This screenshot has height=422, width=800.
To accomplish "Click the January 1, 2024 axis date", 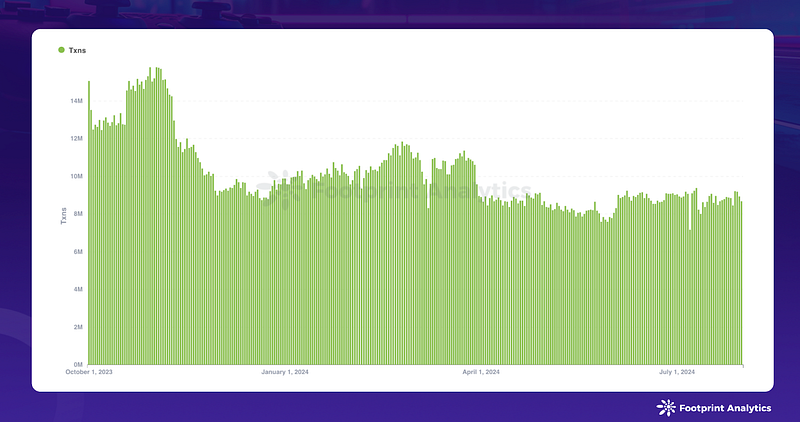I will pos(285,372).
